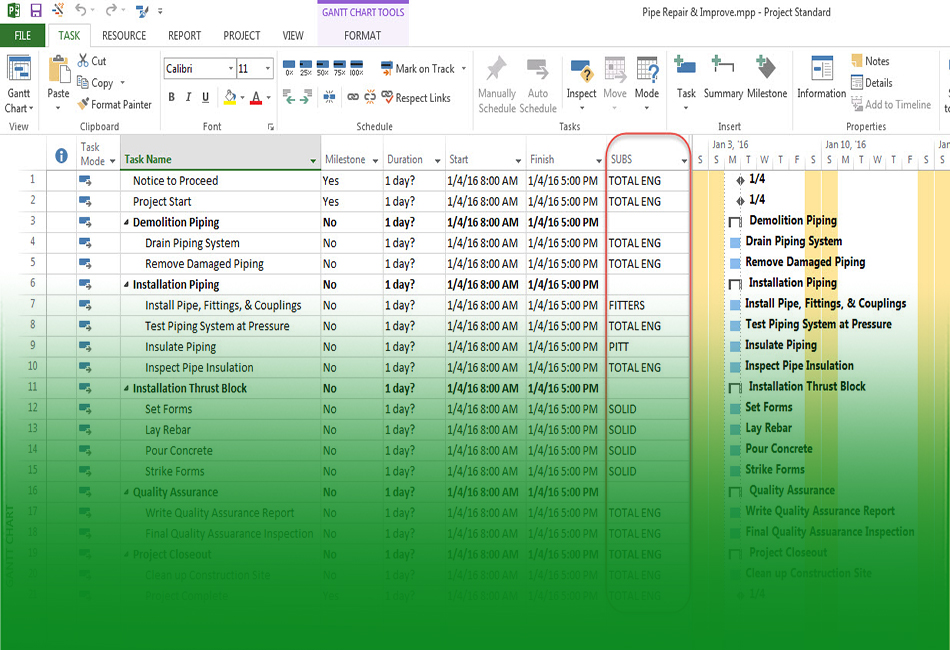Image resolution: width=950 pixels, height=650 pixels.
Task: Open the font size dropdown
Action: coord(268,68)
